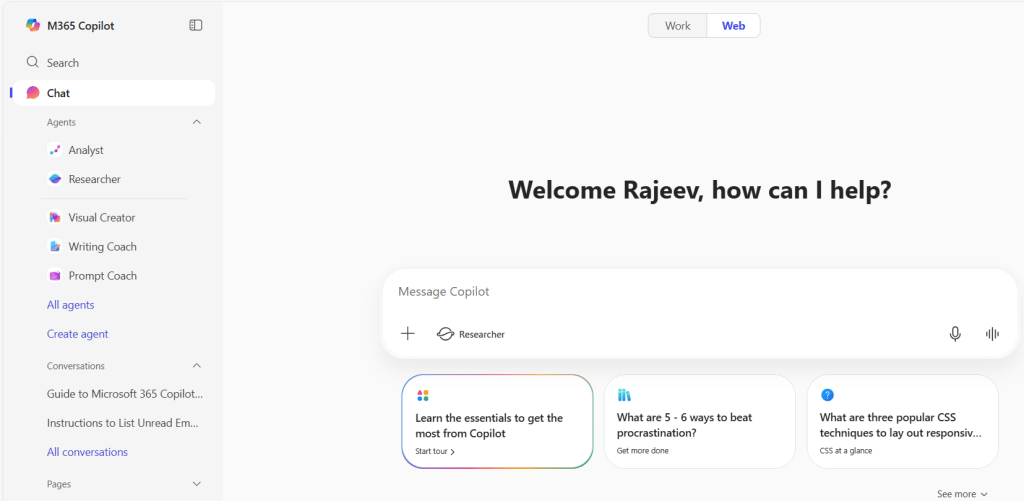This screenshot has height=501, width=1024.
Task: Click the M365 Copilot logo icon
Action: 33,25
